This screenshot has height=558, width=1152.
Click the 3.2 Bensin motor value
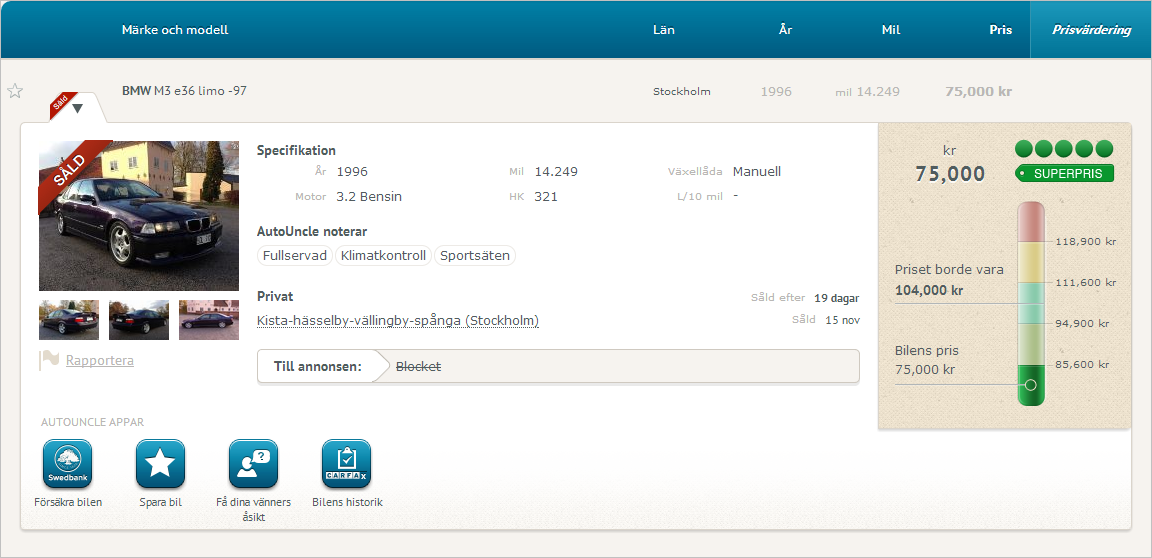tap(369, 197)
